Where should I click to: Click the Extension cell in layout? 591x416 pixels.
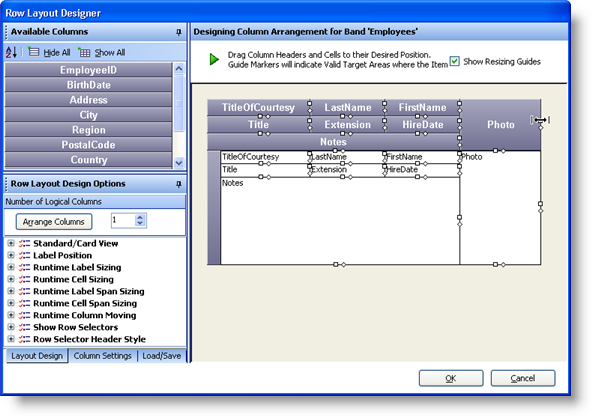point(347,170)
